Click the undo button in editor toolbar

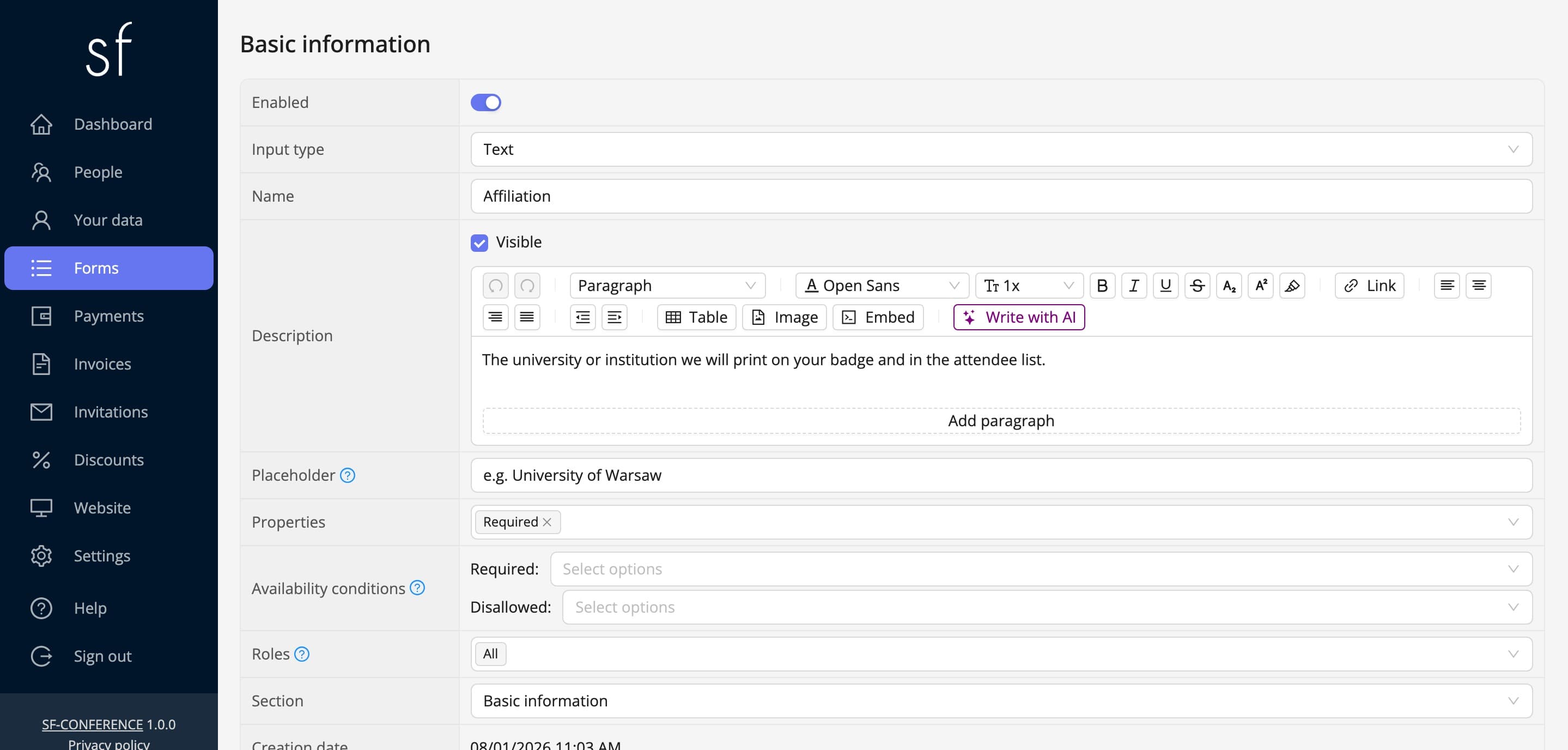point(495,286)
